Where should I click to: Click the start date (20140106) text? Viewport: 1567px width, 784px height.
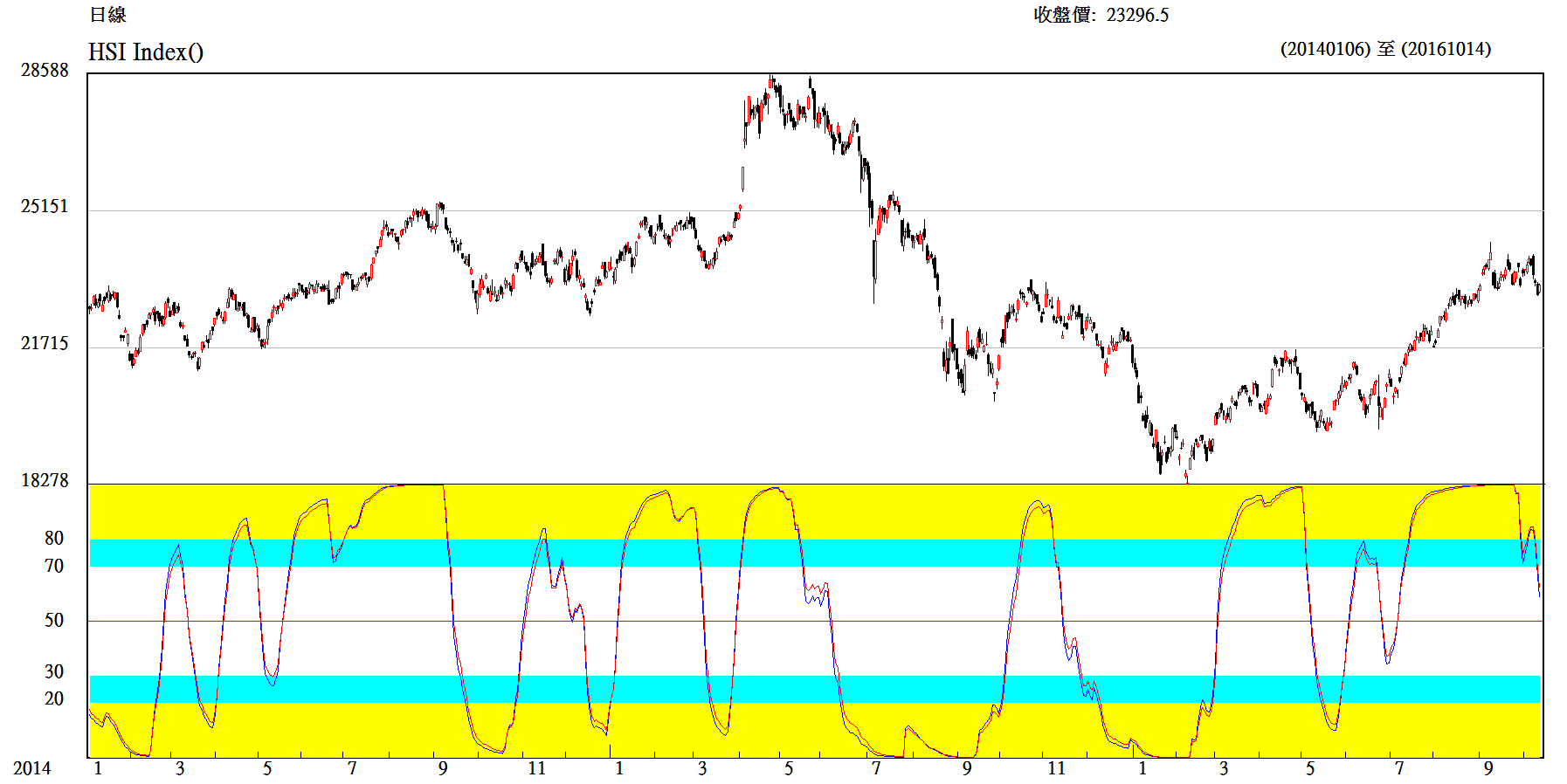click(x=1325, y=49)
